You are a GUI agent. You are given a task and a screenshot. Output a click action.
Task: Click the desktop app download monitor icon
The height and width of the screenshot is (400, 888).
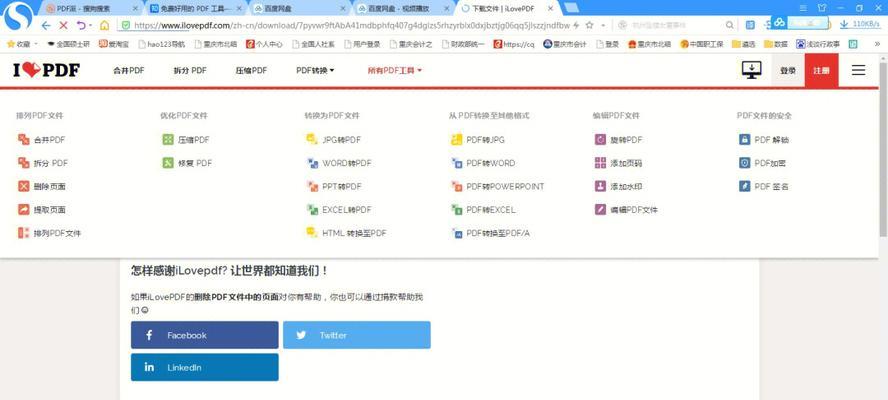(x=752, y=70)
